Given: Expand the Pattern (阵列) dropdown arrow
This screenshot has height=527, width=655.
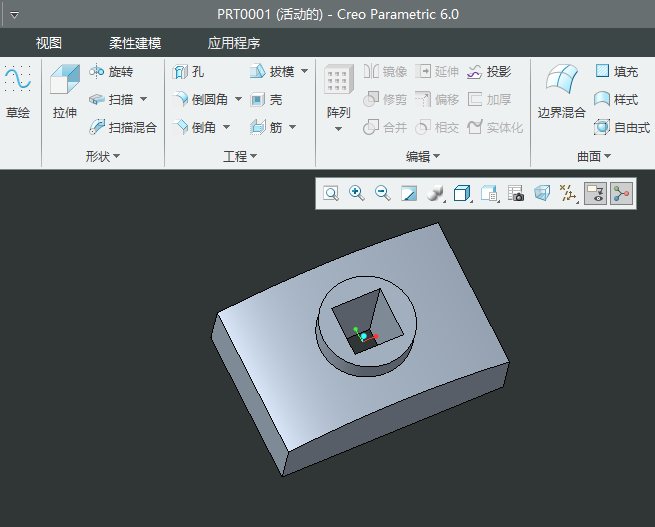Looking at the screenshot, I should tap(339, 129).
